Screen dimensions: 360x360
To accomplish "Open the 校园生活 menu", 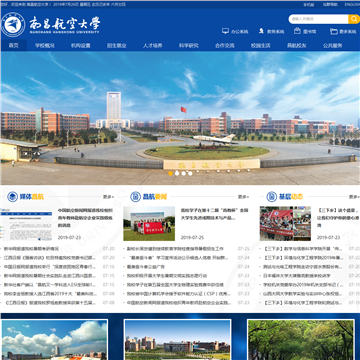I will pyautogui.click(x=261, y=45).
